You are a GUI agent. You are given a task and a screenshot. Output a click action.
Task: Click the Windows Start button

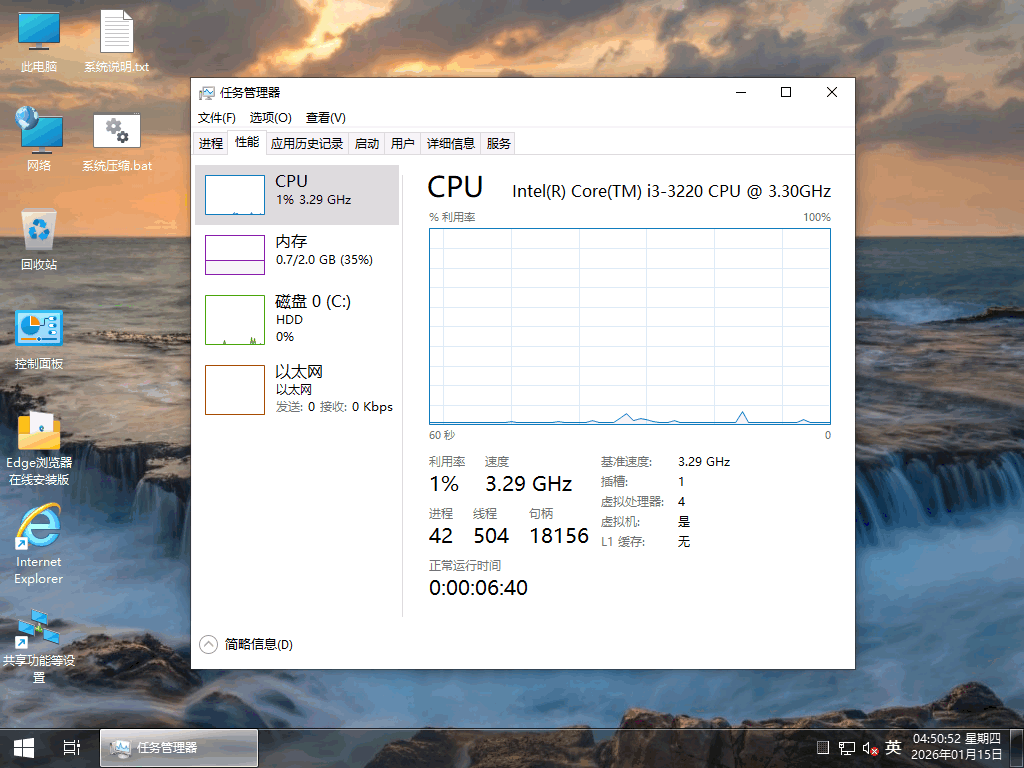(x=24, y=747)
